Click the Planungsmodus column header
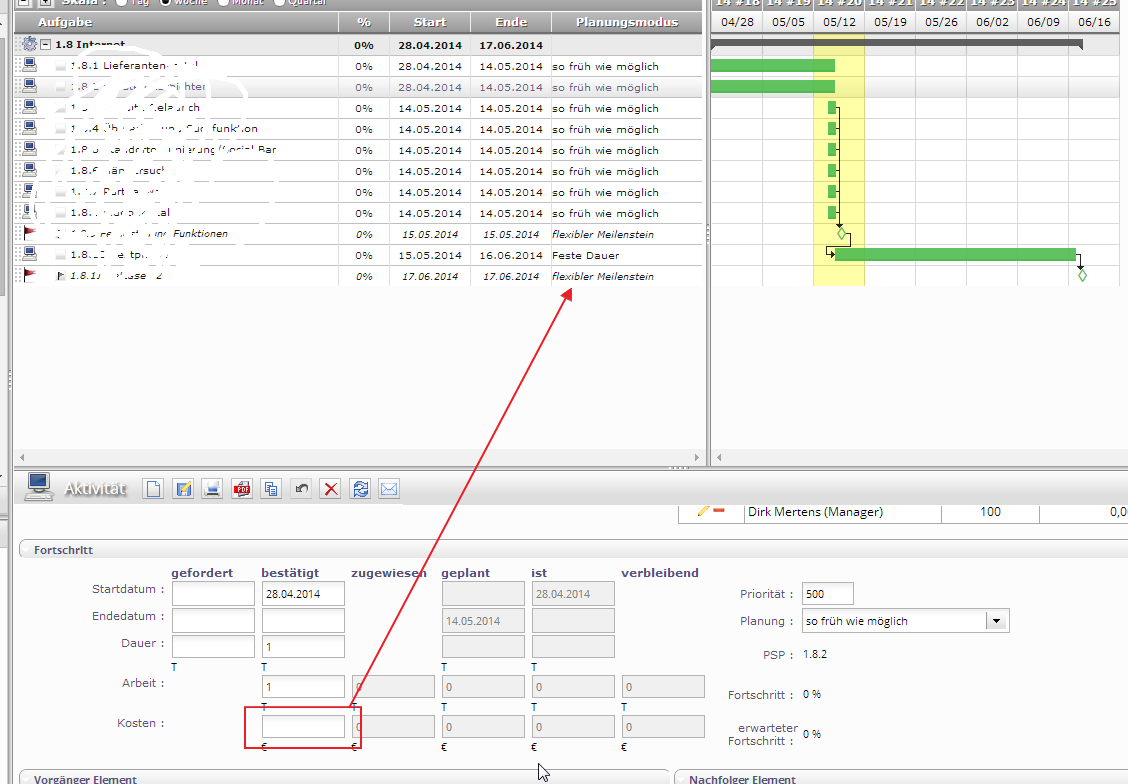The height and width of the screenshot is (784, 1128). (x=627, y=22)
